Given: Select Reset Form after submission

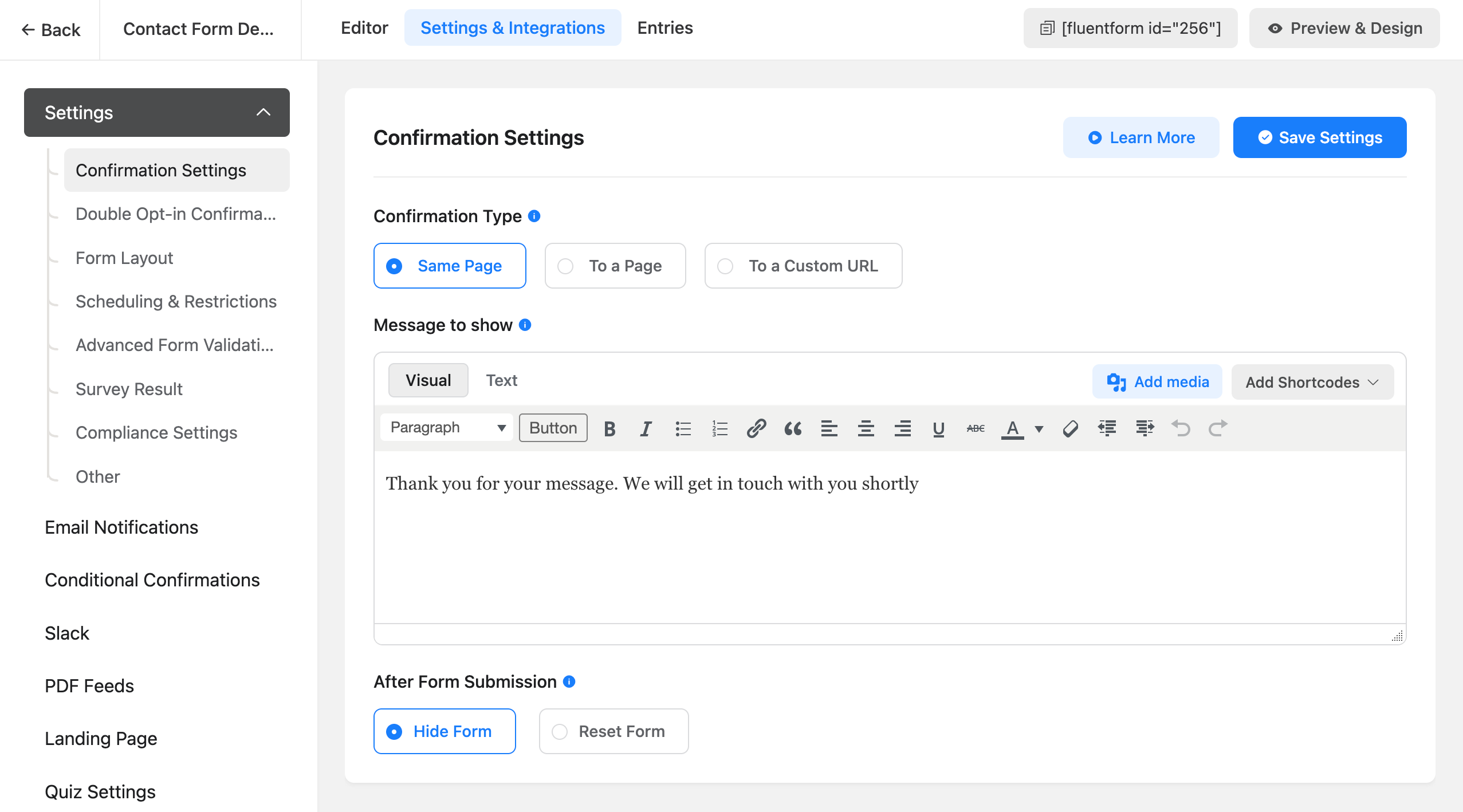Looking at the screenshot, I should click(x=560, y=731).
